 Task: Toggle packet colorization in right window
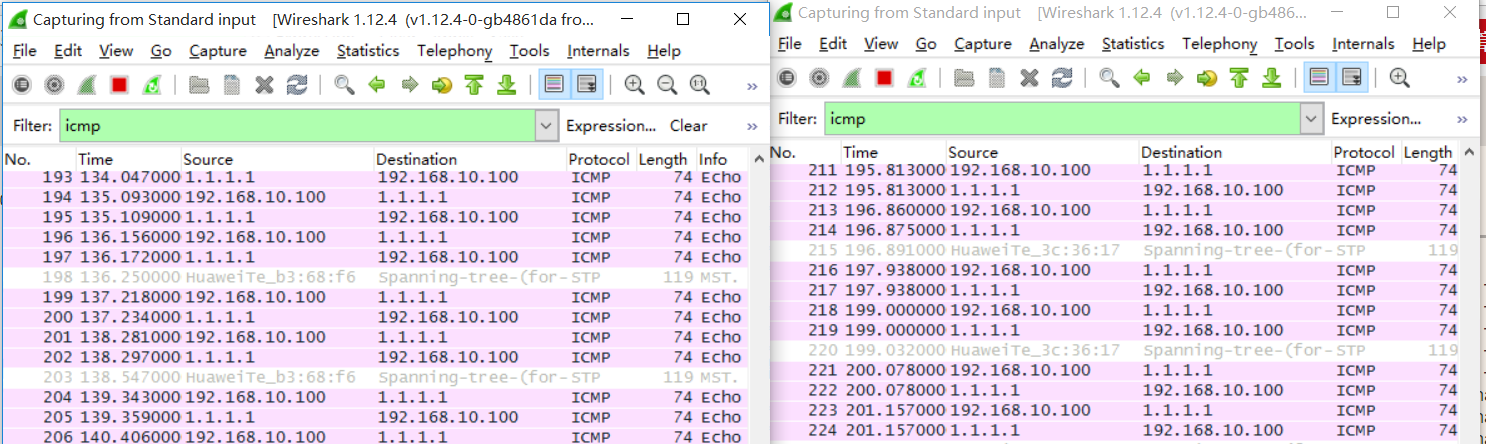pos(1319,78)
